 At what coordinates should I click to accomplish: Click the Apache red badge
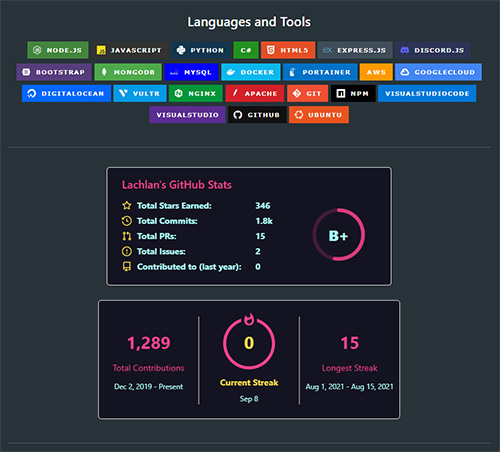[255, 93]
